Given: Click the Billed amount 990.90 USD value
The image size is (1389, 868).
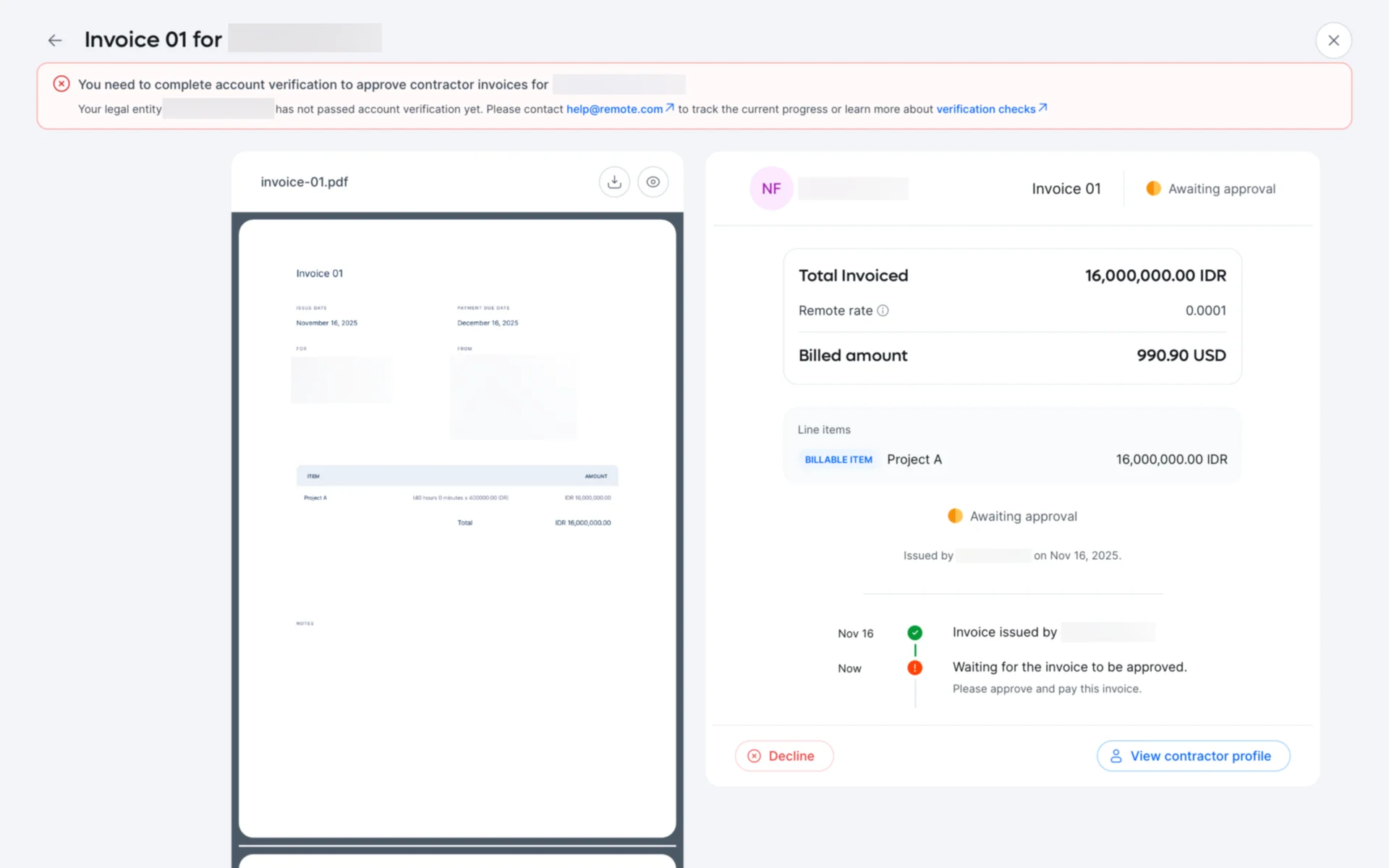Looking at the screenshot, I should (1181, 356).
